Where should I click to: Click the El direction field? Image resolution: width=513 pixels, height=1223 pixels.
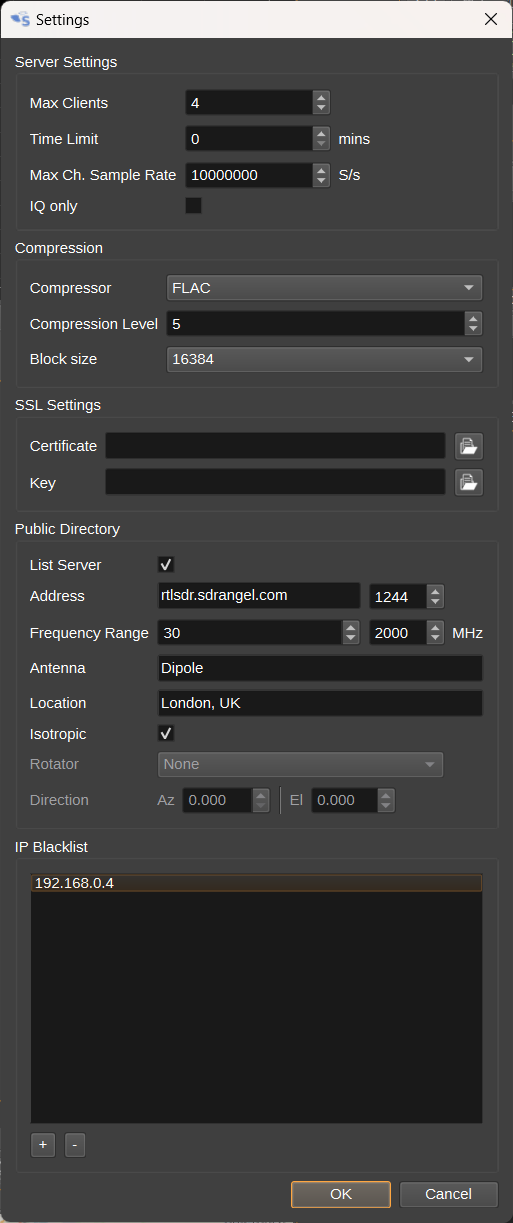click(345, 800)
